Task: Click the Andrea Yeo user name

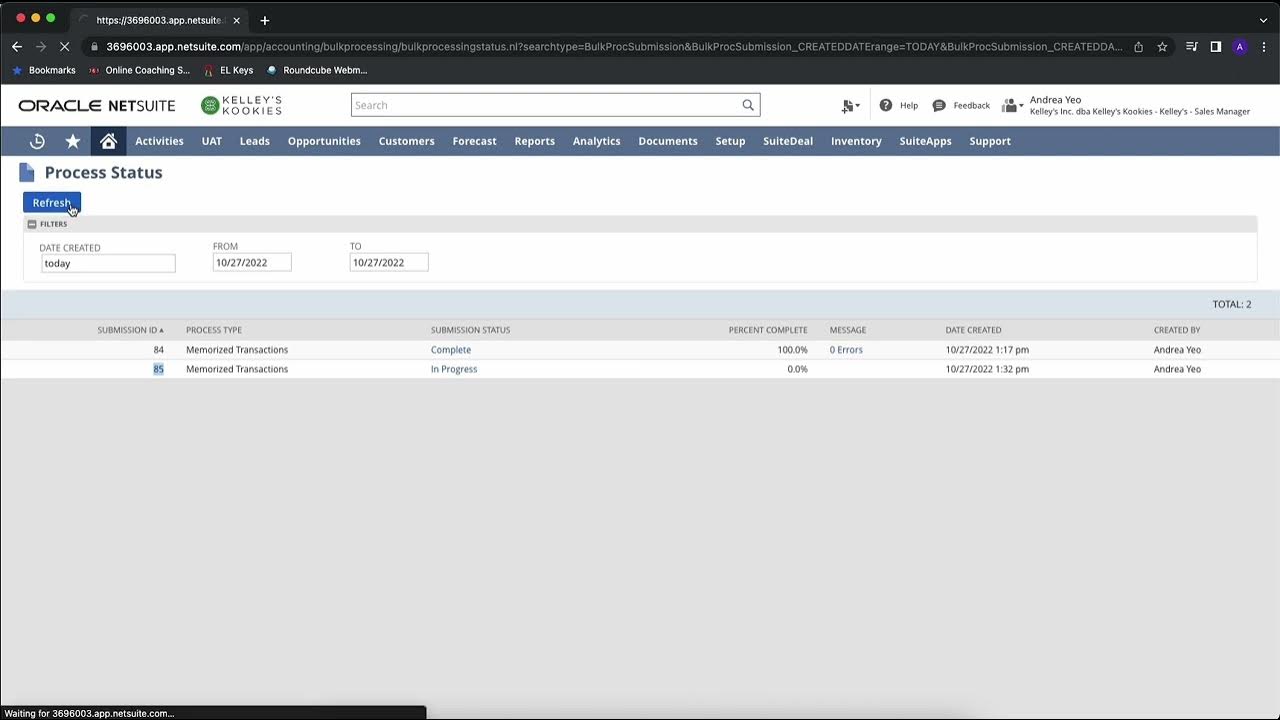Action: point(1055,100)
